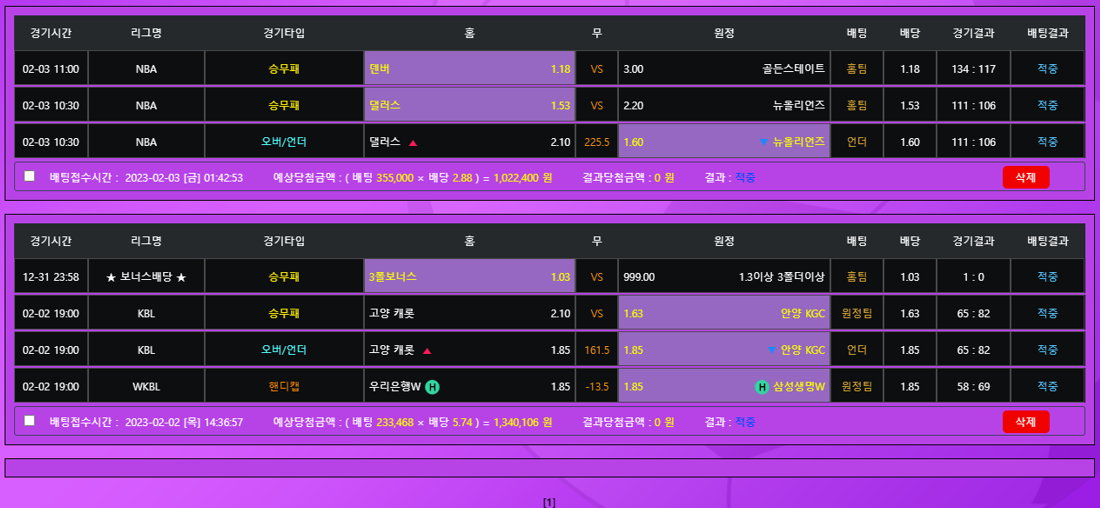The width and height of the screenshot is (1100, 508).
Task: Check the box for the 2023-02-03 bet slip
Action: point(30,176)
